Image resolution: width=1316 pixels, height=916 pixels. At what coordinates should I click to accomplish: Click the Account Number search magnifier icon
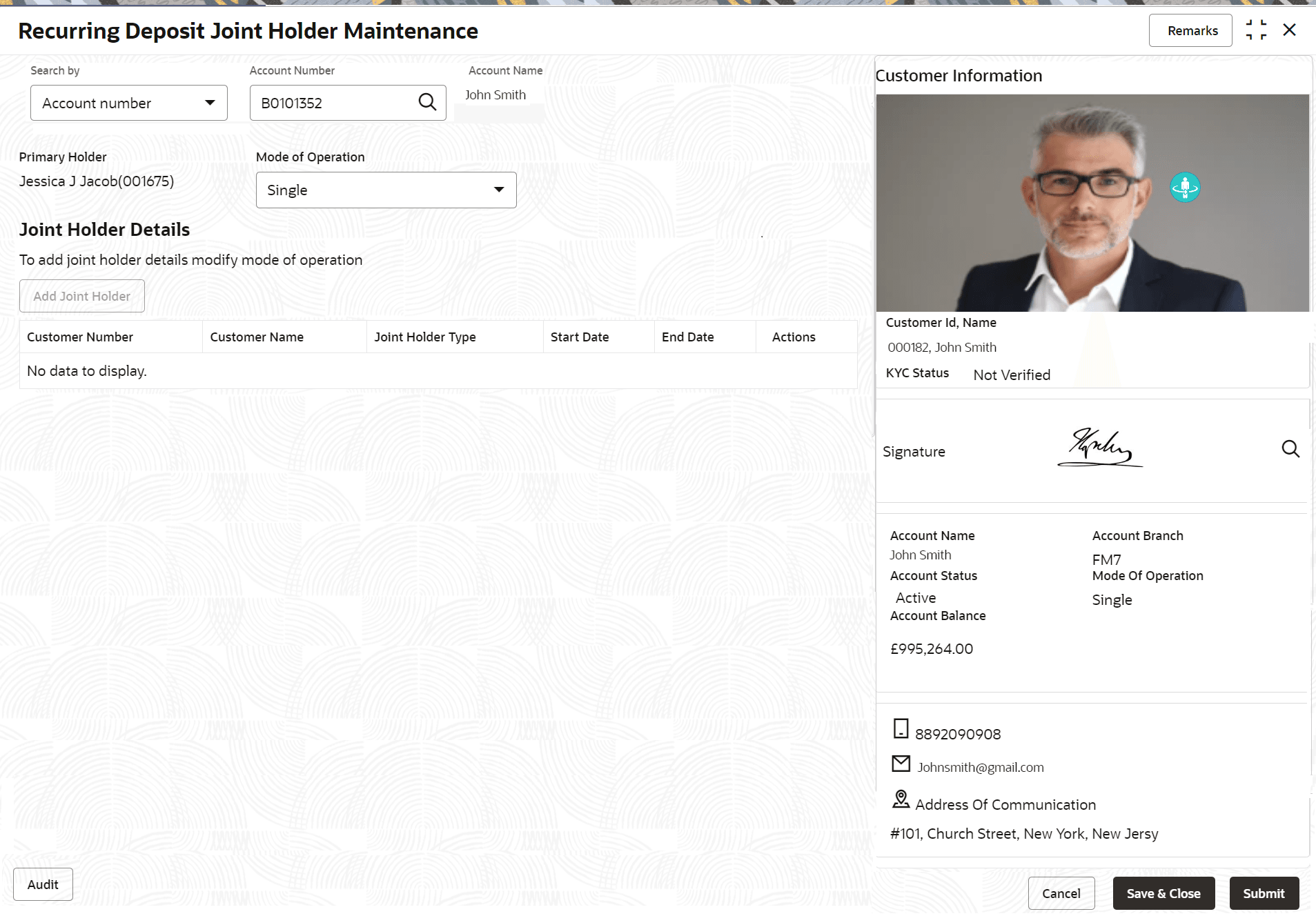point(427,102)
